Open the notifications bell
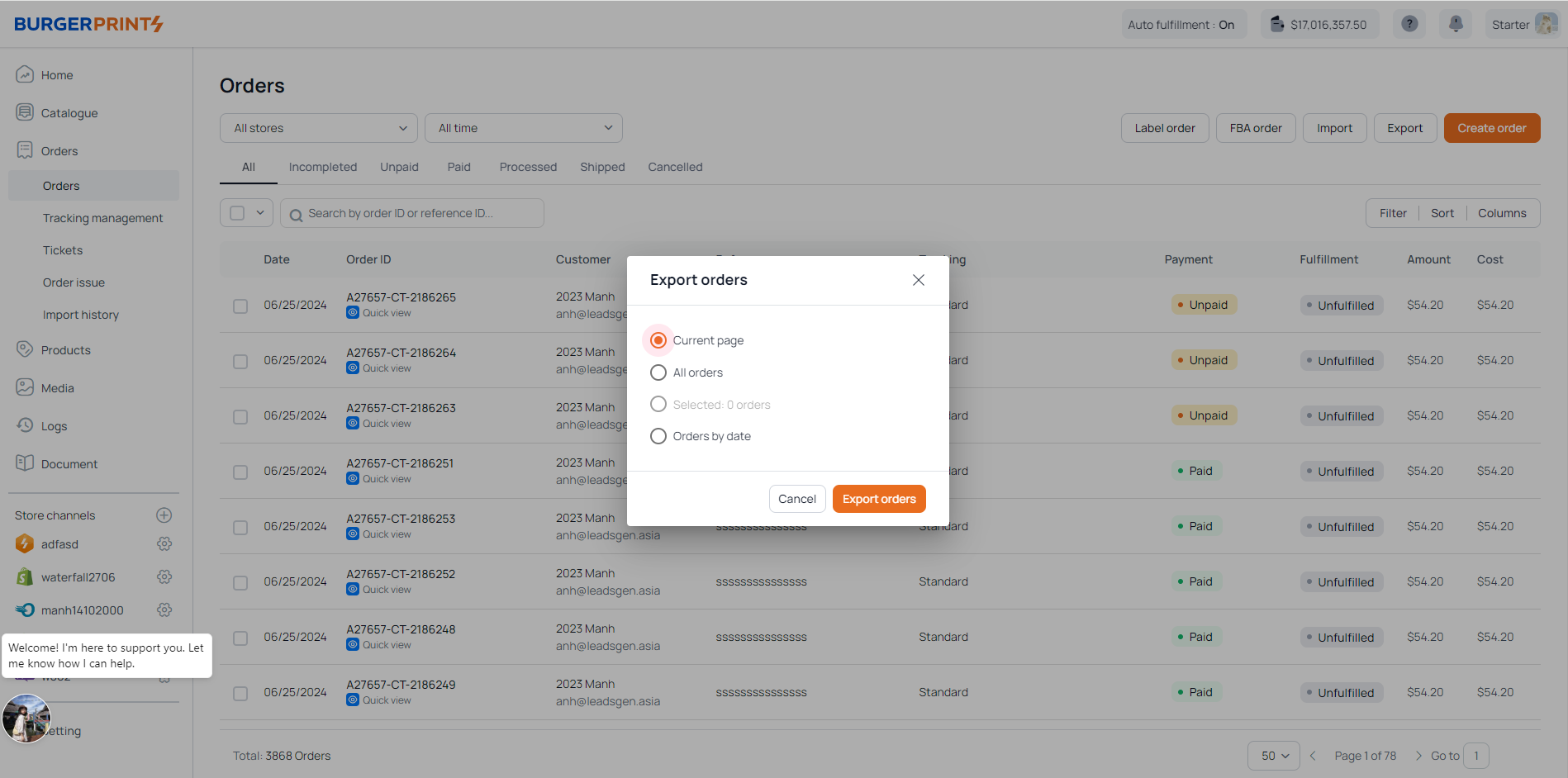 click(1456, 24)
